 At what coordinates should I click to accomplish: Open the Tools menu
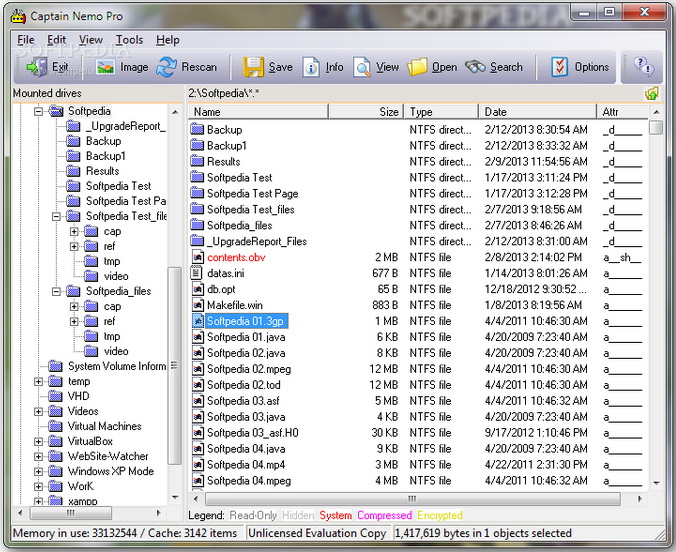[x=129, y=40]
